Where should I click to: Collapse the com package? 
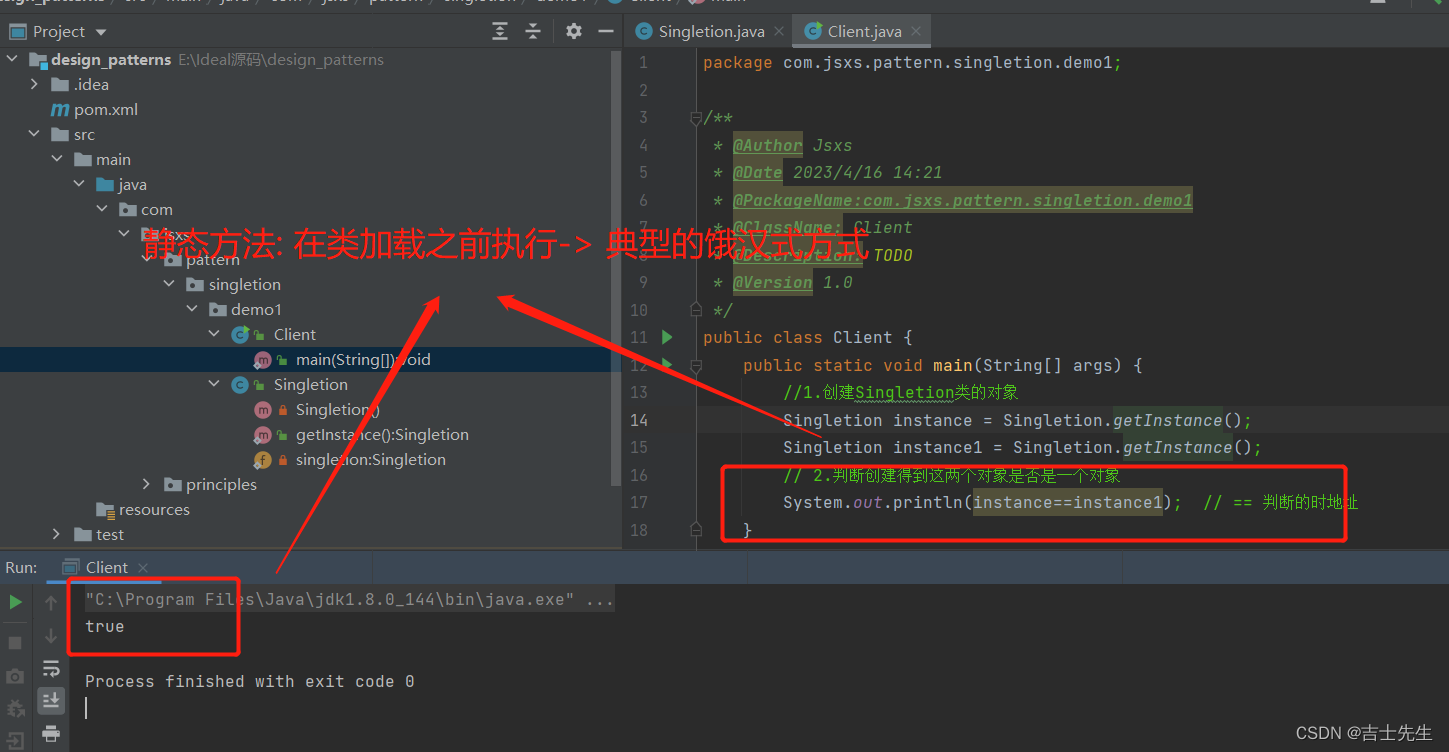point(101,210)
